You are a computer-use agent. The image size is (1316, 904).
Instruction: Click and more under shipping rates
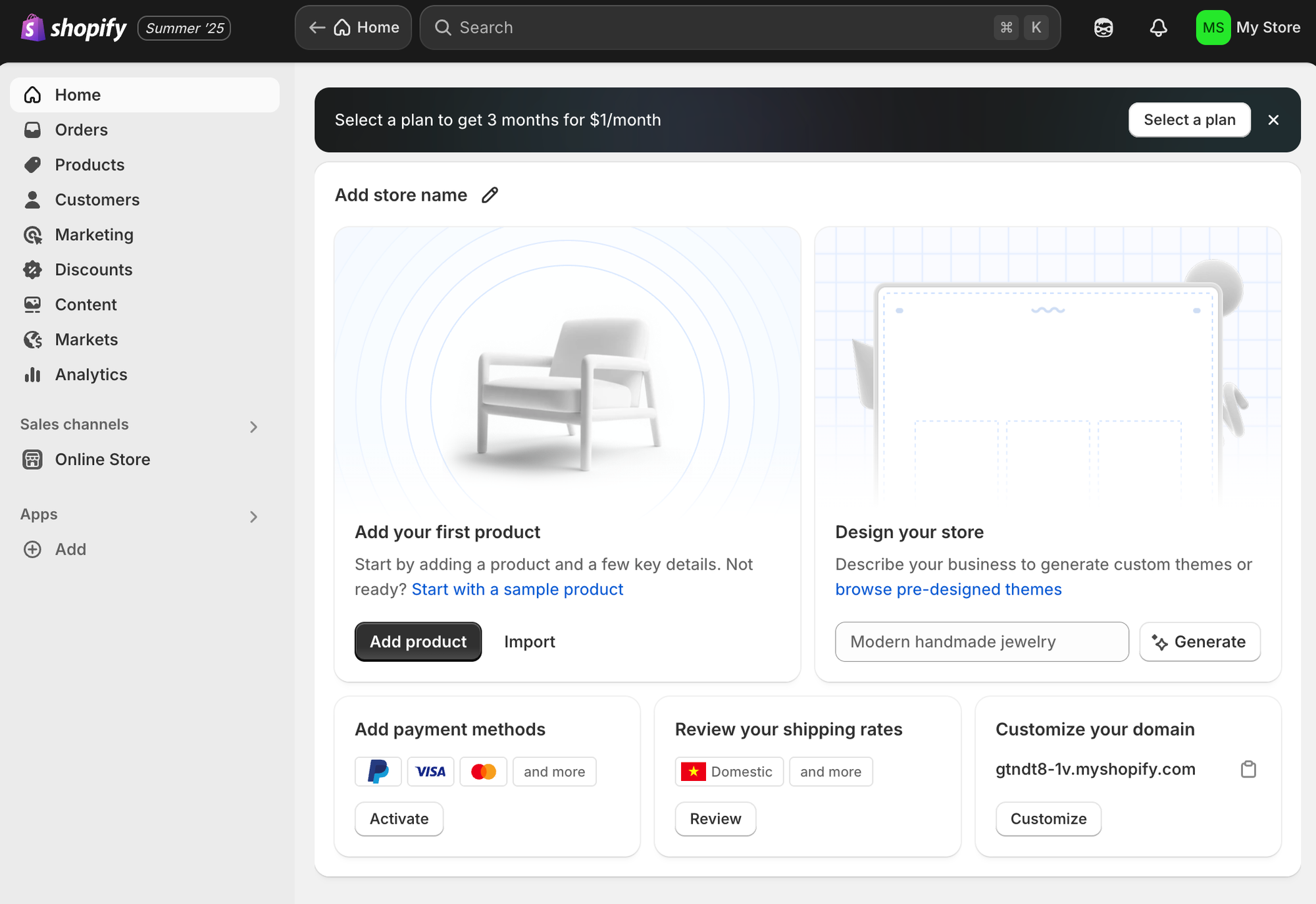click(831, 771)
